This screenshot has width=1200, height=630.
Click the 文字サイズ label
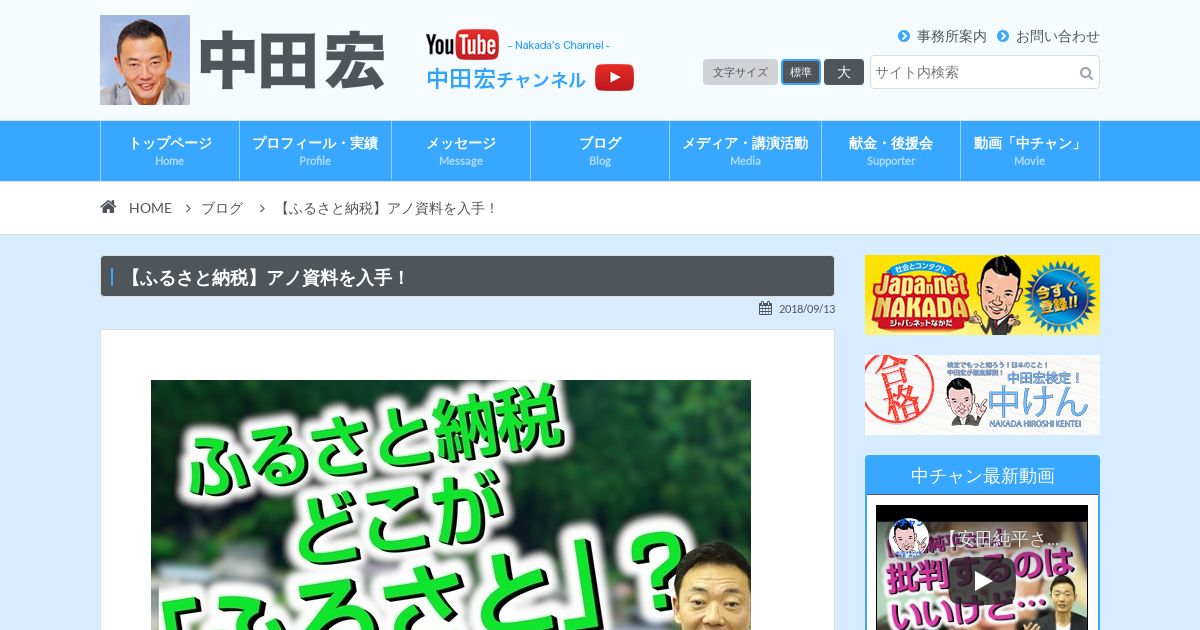pyautogui.click(x=740, y=72)
